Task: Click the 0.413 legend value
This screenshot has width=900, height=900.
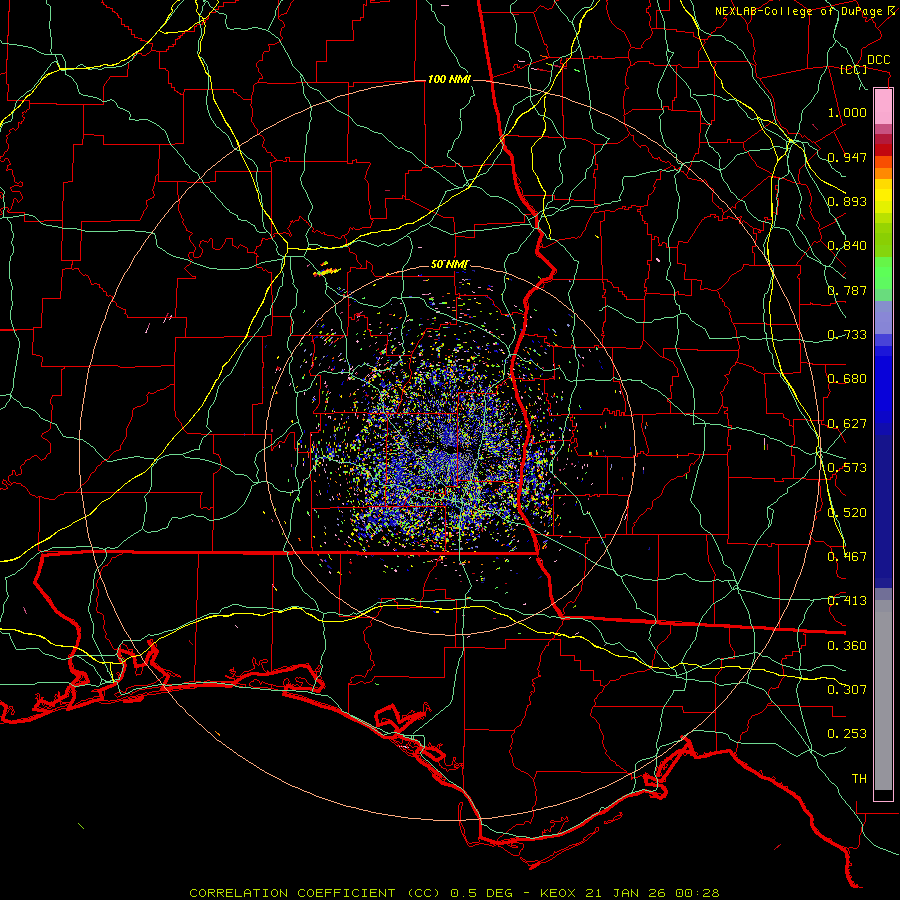Action: [x=847, y=601]
